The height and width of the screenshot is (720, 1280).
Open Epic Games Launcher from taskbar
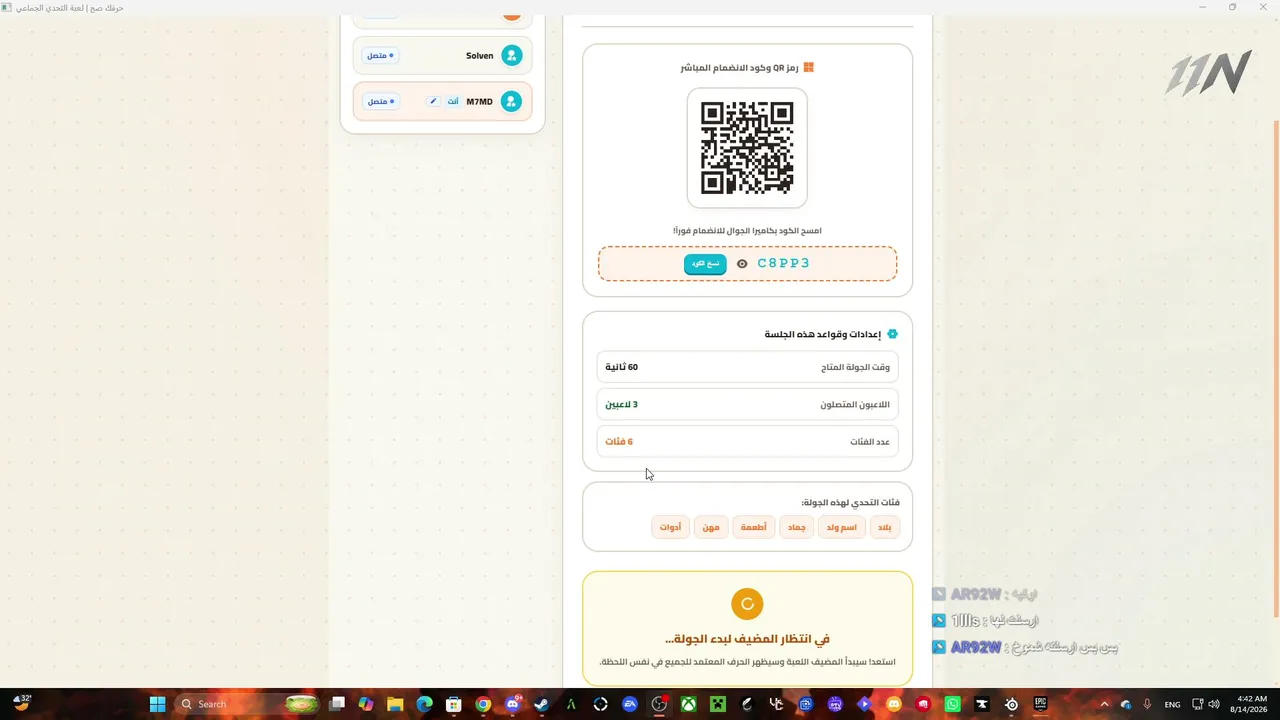click(x=1041, y=704)
